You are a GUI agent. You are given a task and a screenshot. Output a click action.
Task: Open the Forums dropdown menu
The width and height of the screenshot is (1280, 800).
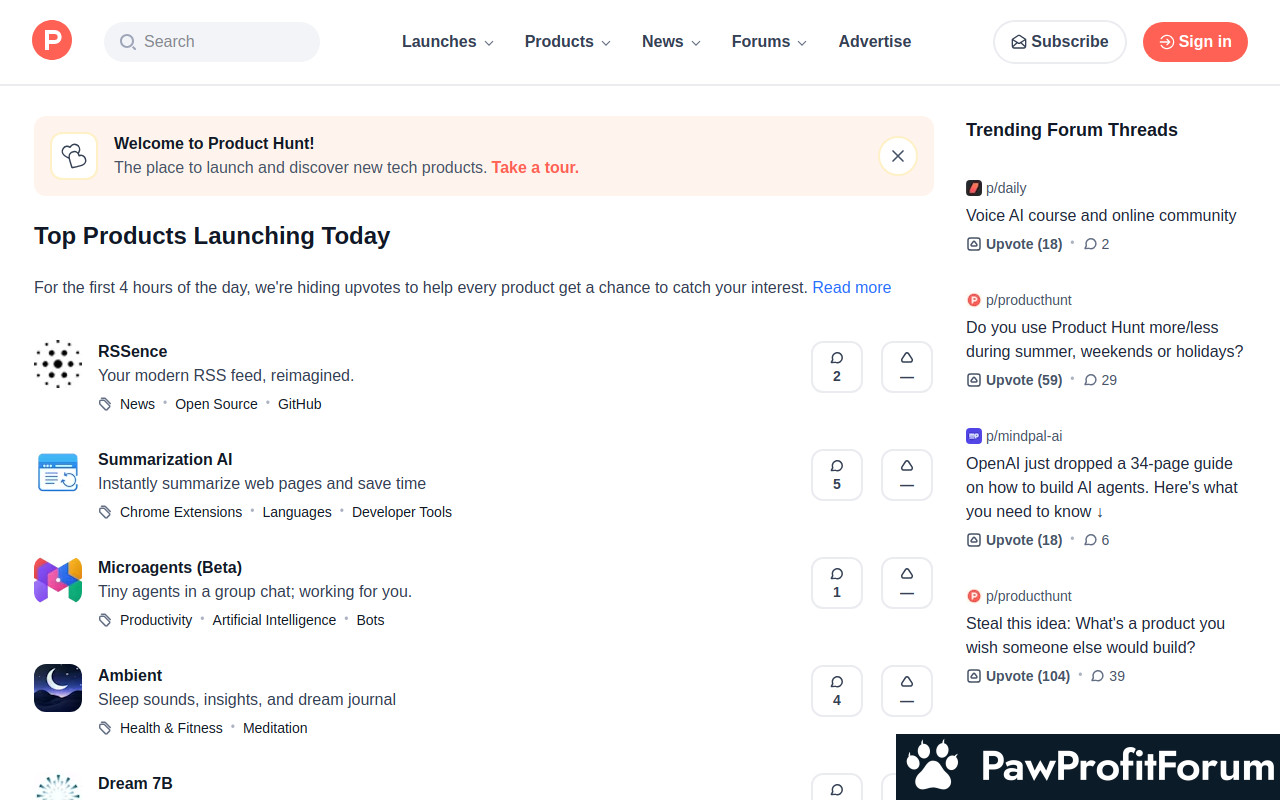coord(768,42)
